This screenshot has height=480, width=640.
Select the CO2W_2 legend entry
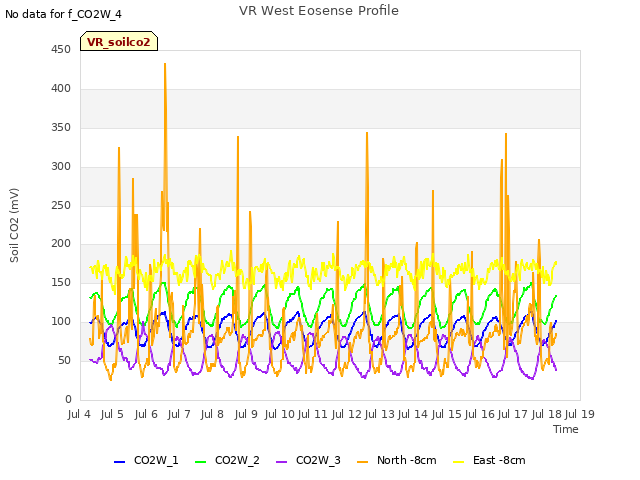(x=227, y=460)
